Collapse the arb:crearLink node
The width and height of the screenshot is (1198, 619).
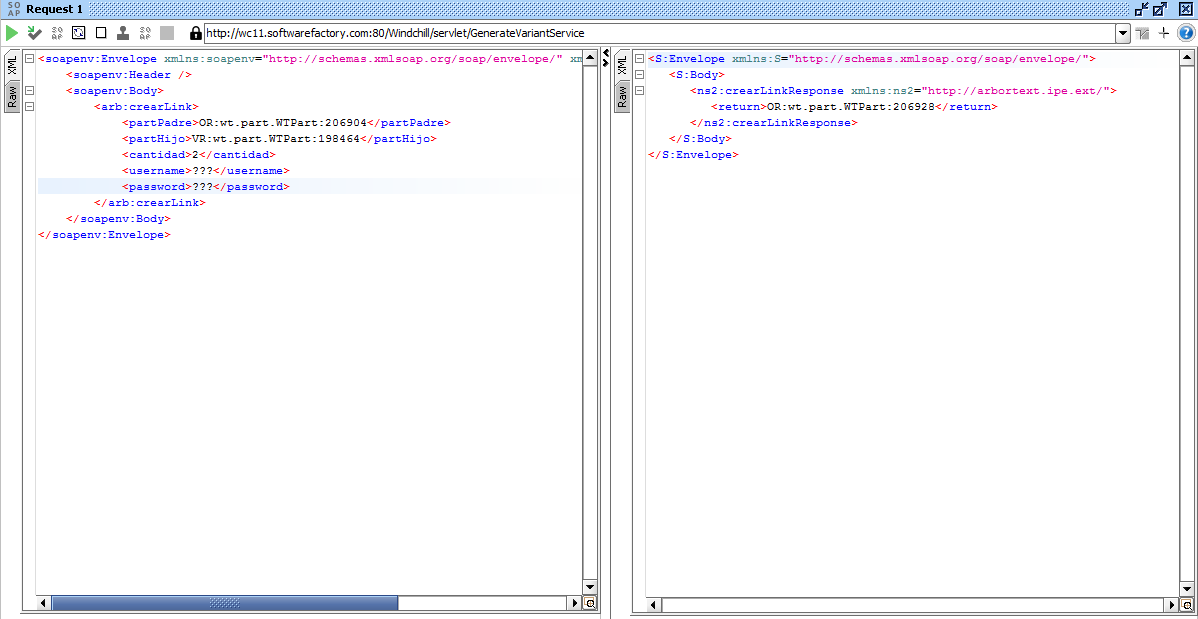28,107
